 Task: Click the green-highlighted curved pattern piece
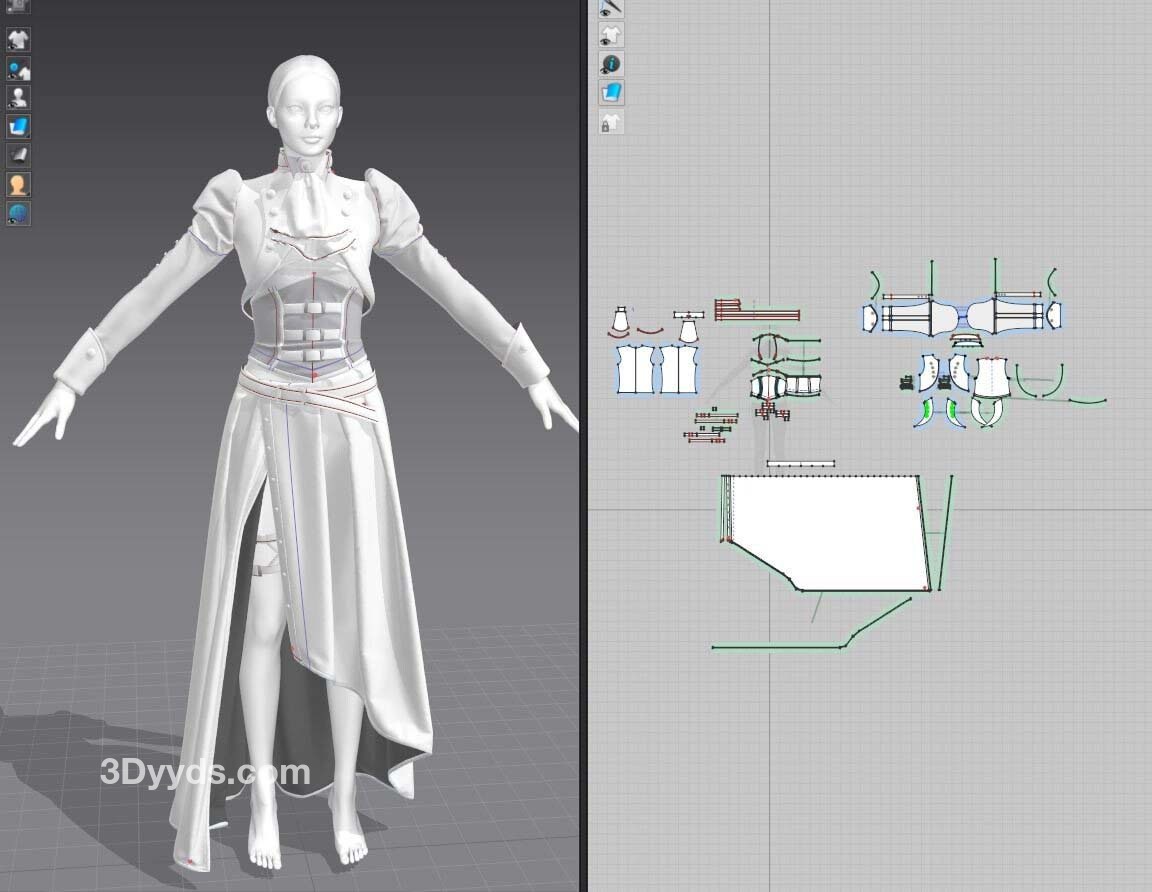point(927,412)
